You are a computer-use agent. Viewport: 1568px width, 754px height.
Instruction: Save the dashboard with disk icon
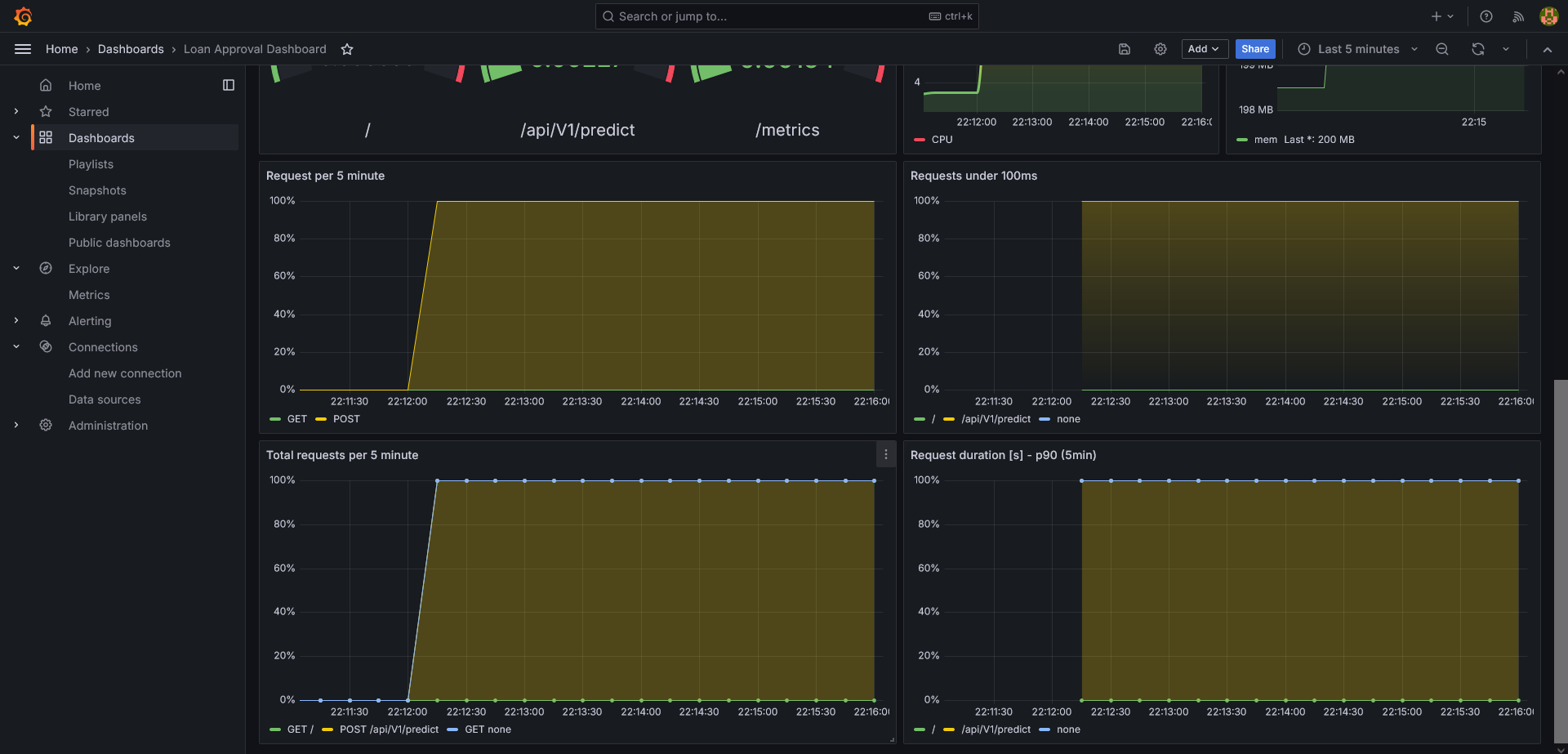pos(1125,49)
